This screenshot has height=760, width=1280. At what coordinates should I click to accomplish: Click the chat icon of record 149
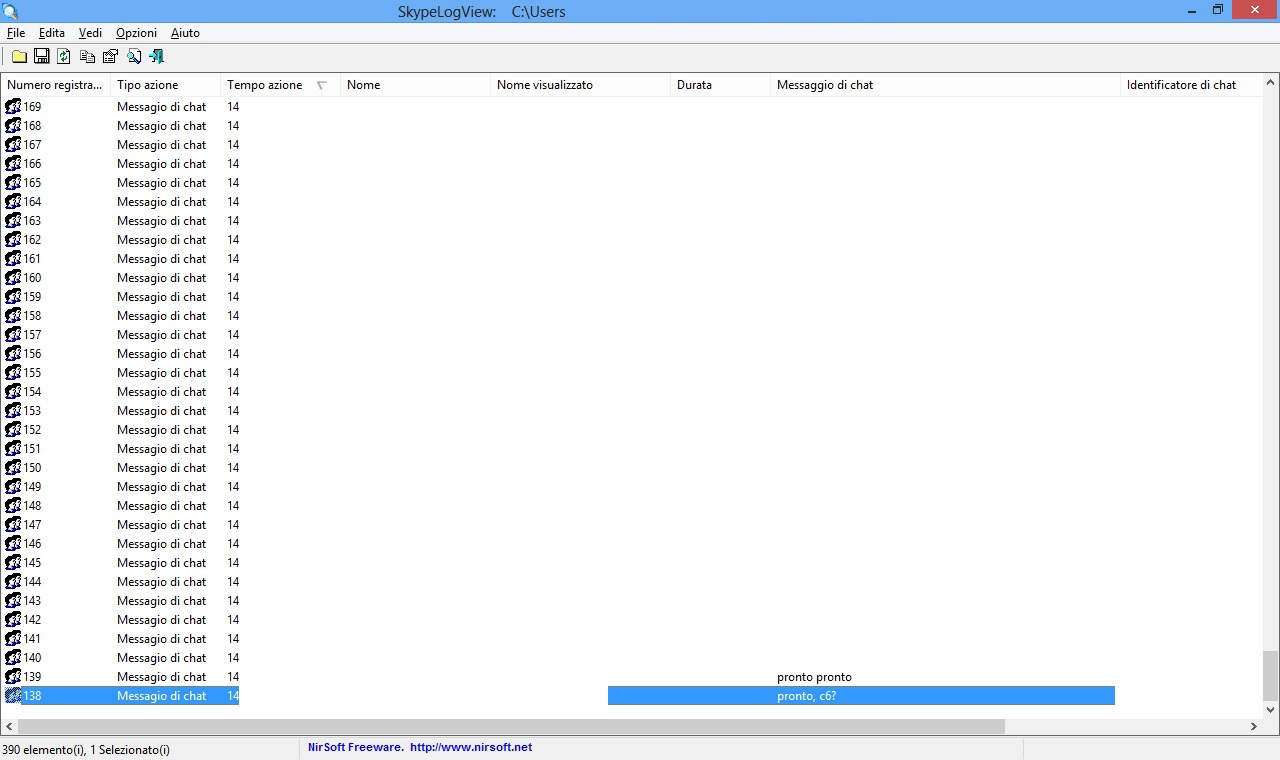click(13, 486)
